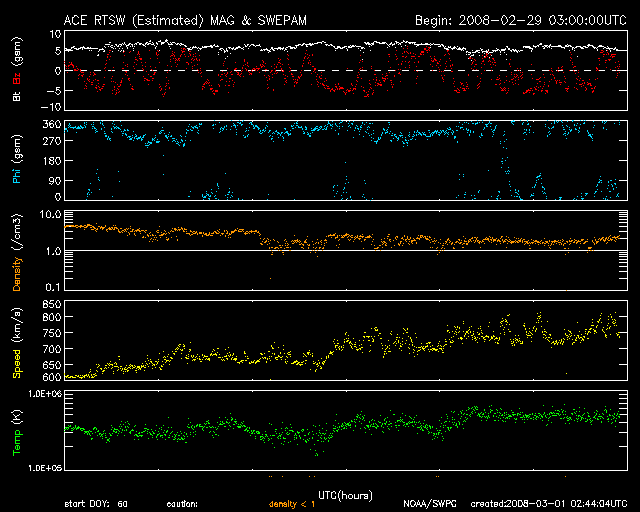The width and height of the screenshot is (640, 512).
Task: Click the Speed (km/s) axis label
Action: [16, 341]
